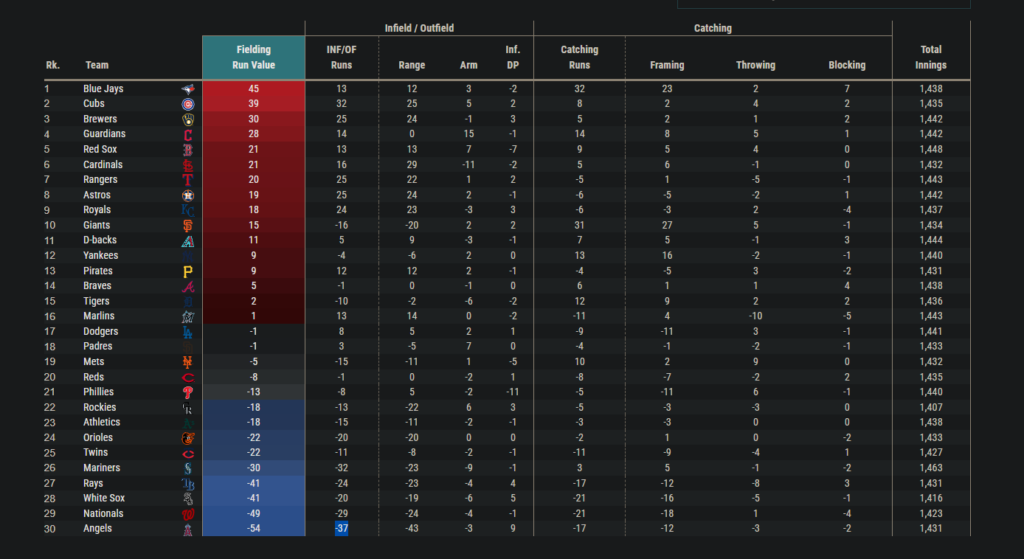
Task: Sort by Fielding Run Value column
Action: tap(254, 57)
